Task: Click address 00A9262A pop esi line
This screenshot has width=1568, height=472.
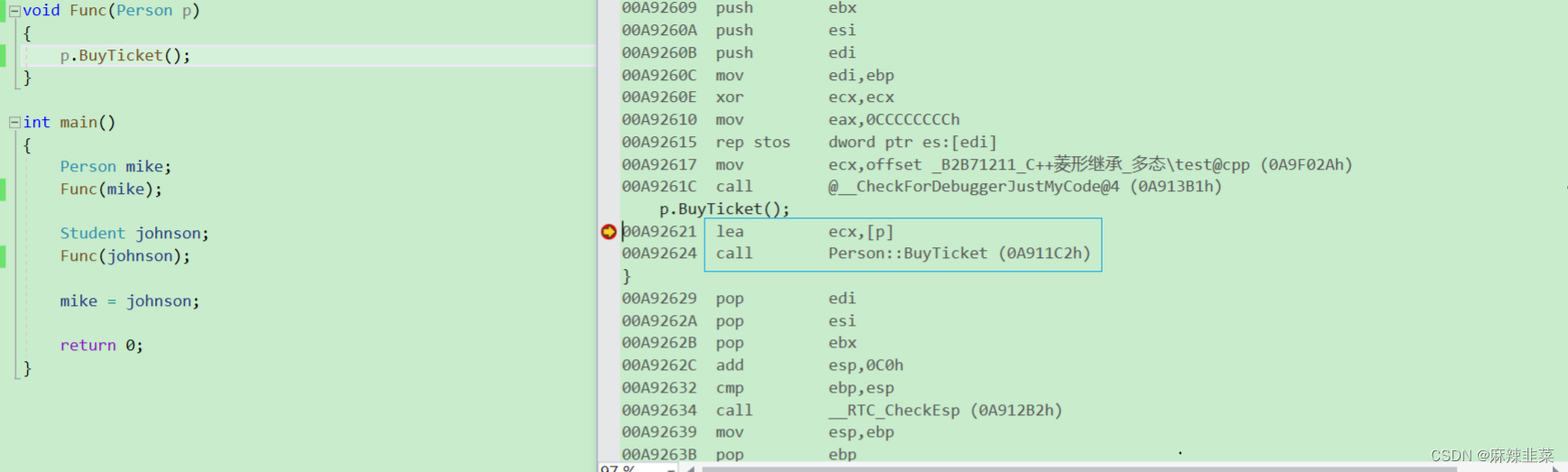Action: tap(739, 320)
